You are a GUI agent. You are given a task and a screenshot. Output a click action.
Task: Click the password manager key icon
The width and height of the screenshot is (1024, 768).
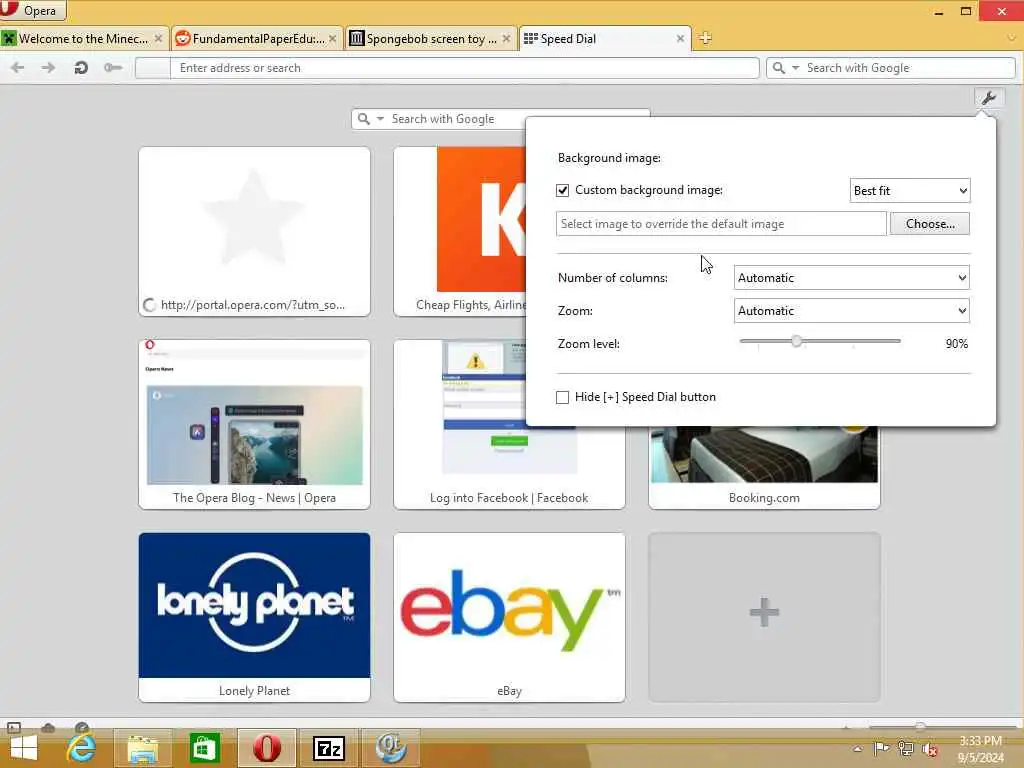click(x=113, y=67)
